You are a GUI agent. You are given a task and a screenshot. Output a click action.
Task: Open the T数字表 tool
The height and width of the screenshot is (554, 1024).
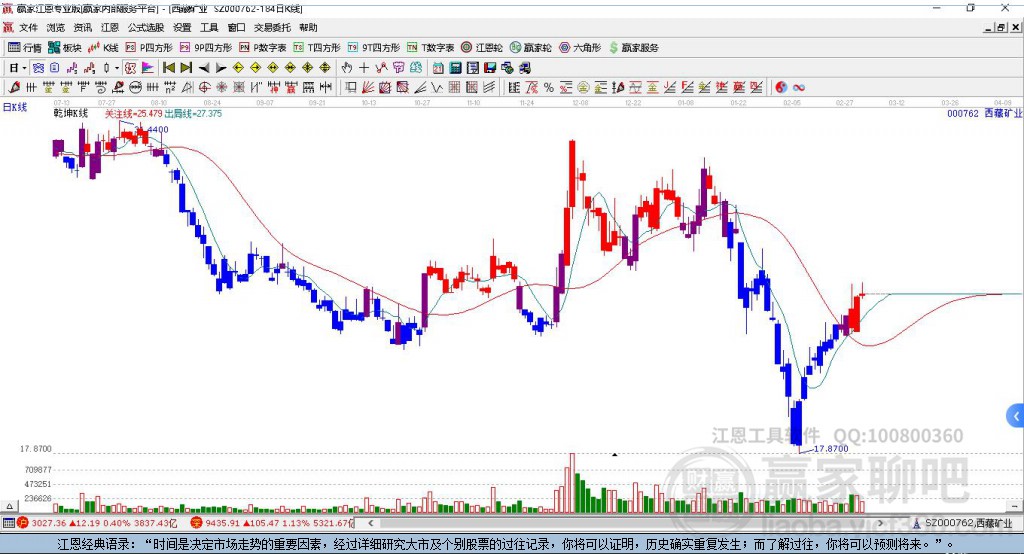coord(430,48)
